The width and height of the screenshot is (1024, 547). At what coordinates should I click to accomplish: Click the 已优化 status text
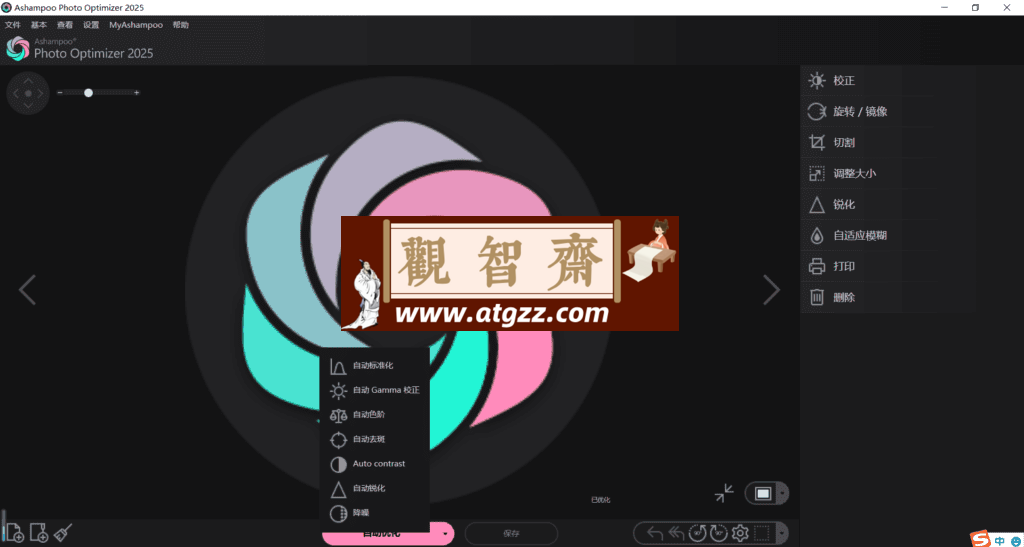[600, 500]
